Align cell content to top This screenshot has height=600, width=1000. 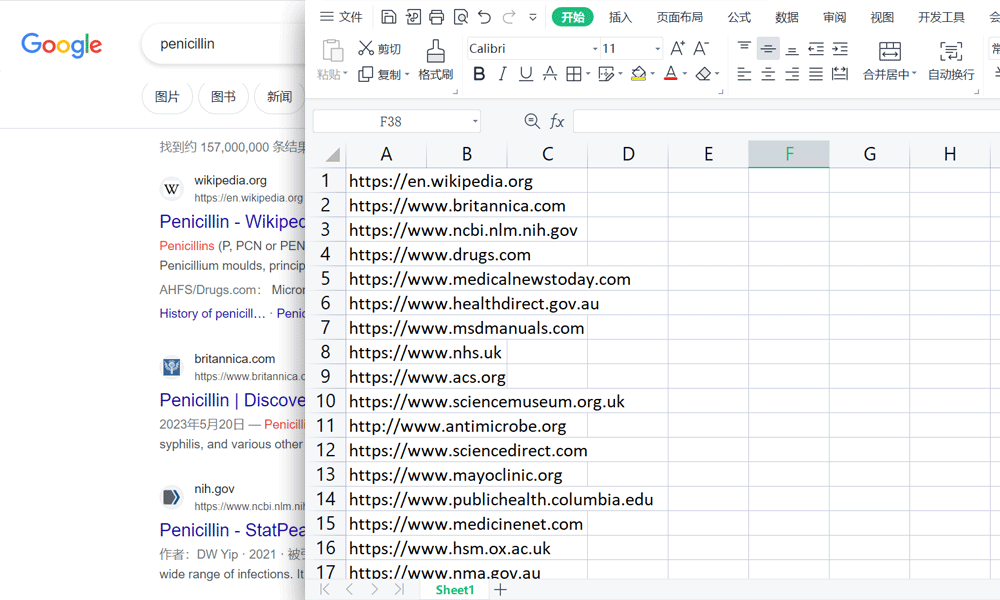tap(744, 48)
